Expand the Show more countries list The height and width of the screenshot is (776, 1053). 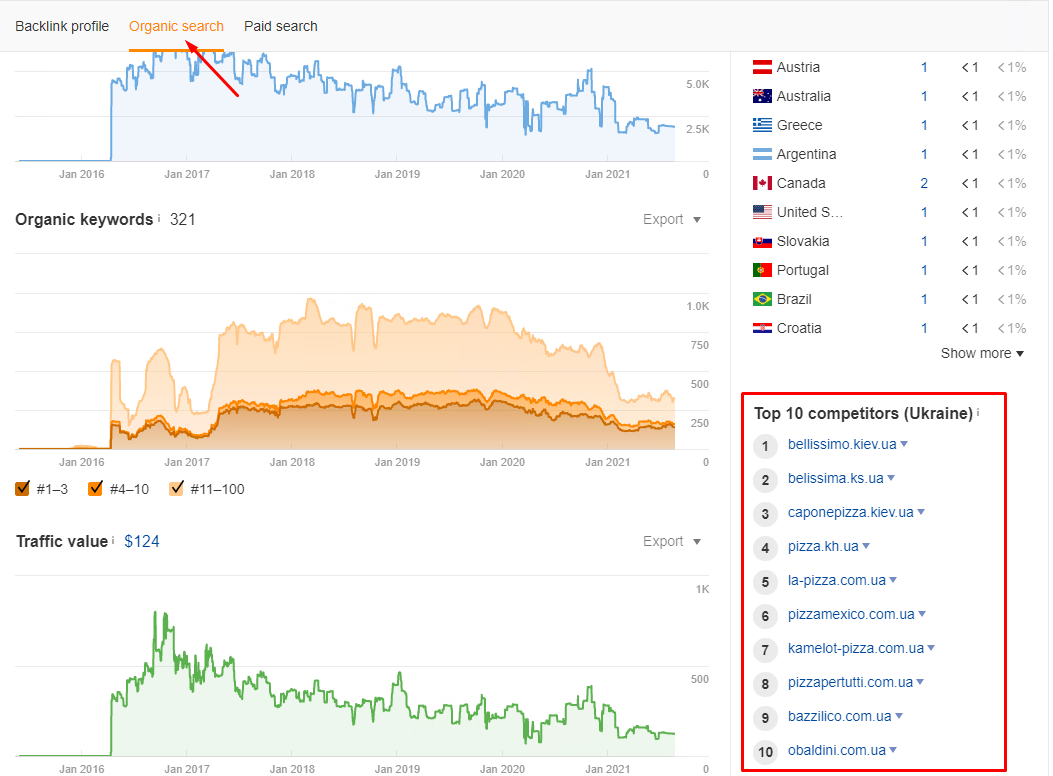(982, 353)
